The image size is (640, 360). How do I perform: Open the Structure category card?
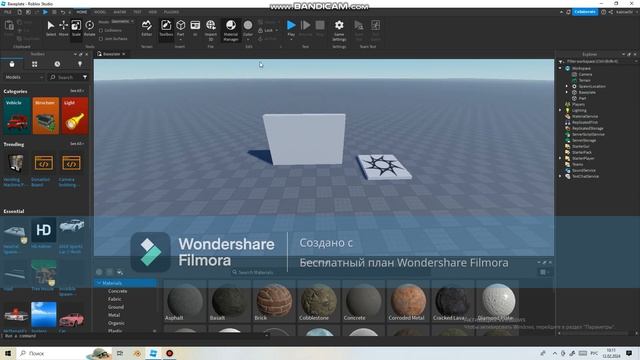point(46,116)
